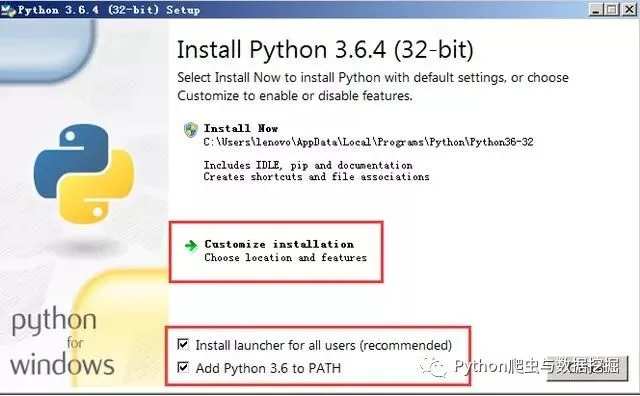Image resolution: width=640 pixels, height=396 pixels.
Task: Click the 'Add Python 3.6 to PATH' label
Action: click(x=268, y=368)
